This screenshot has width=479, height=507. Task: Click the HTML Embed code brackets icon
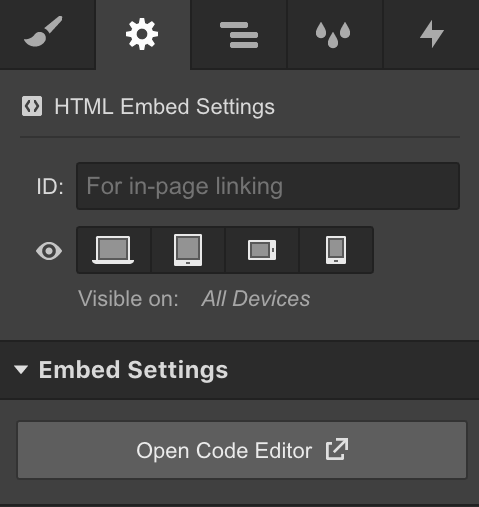click(x=32, y=106)
